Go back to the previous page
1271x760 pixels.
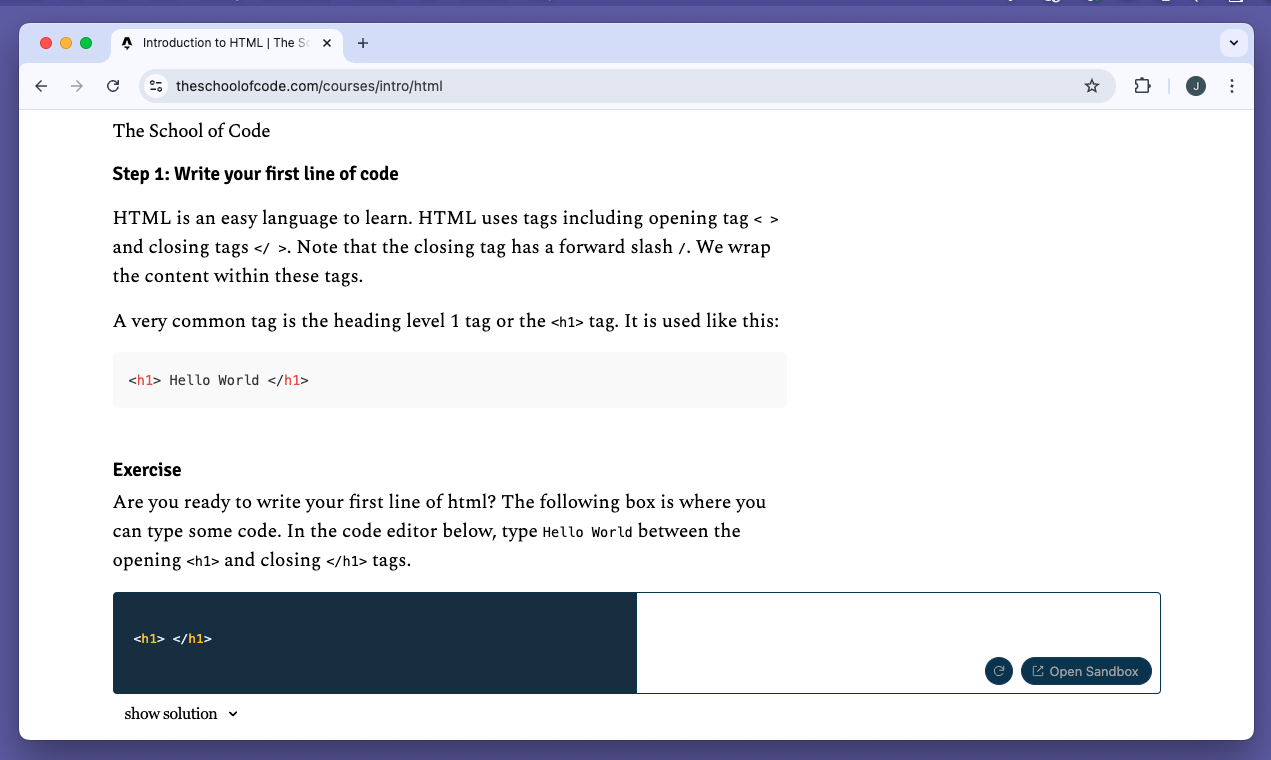point(41,86)
